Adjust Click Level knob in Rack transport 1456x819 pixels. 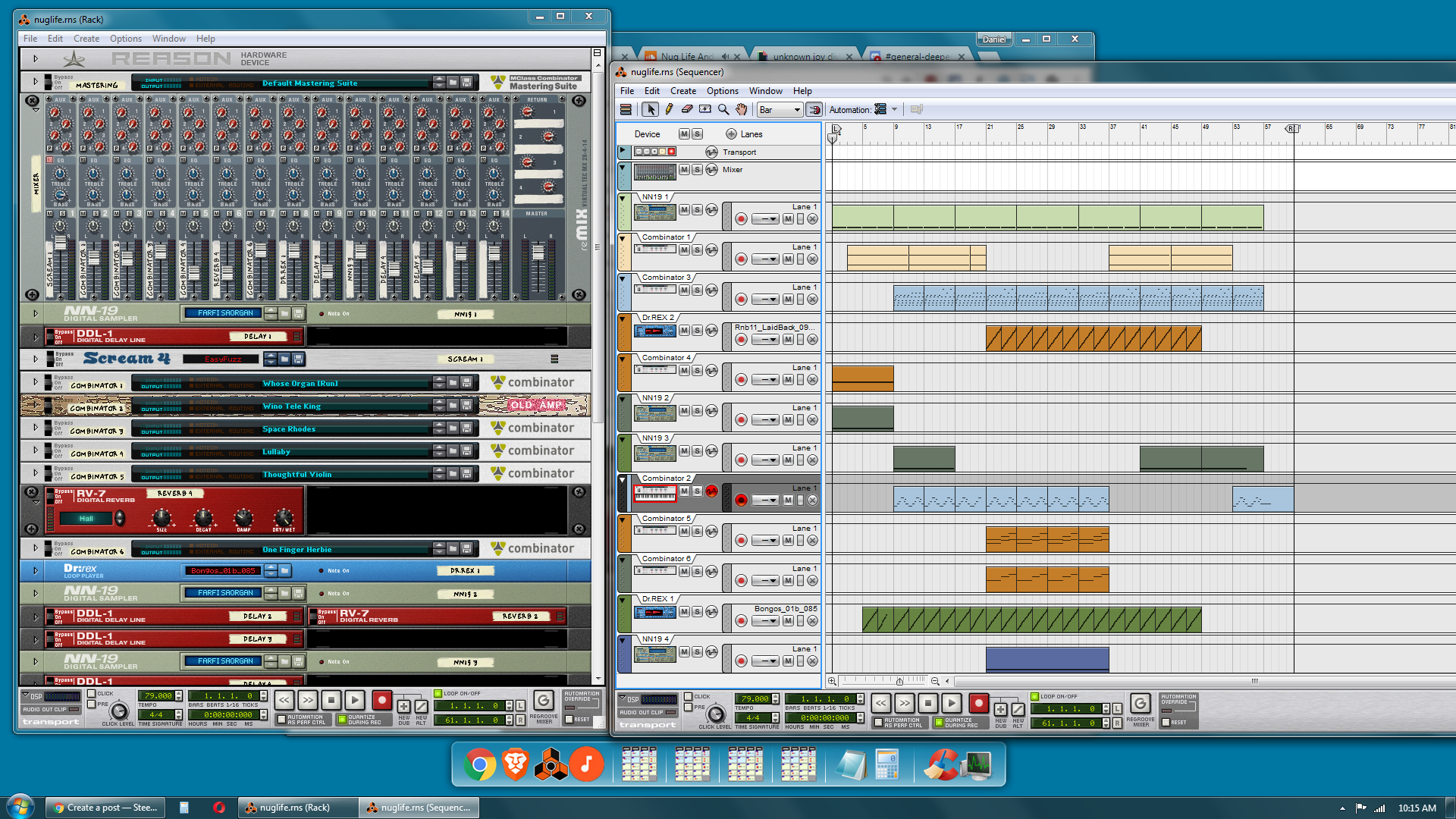click(x=119, y=712)
